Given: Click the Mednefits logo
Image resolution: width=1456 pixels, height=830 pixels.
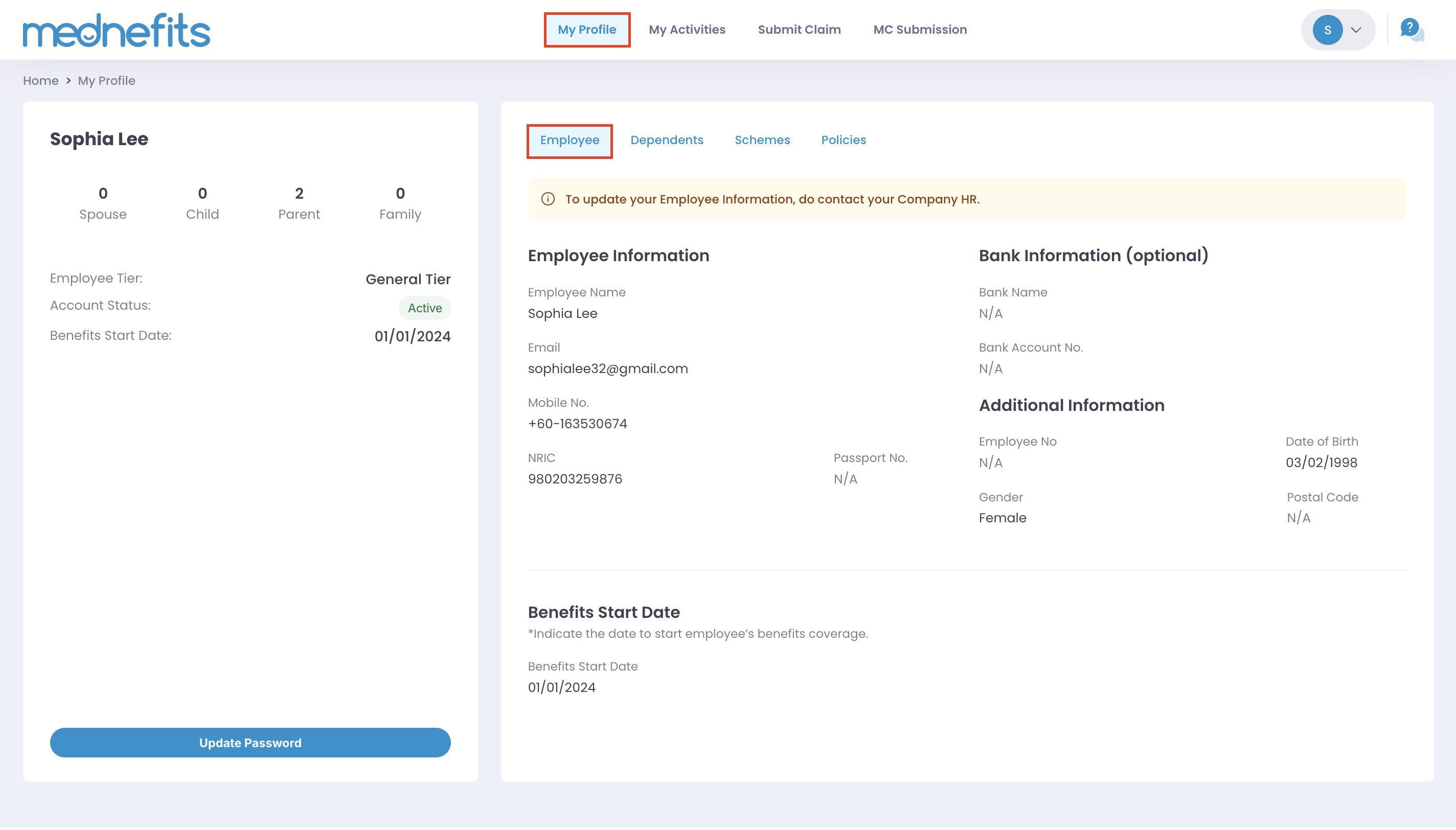Looking at the screenshot, I should (x=116, y=30).
